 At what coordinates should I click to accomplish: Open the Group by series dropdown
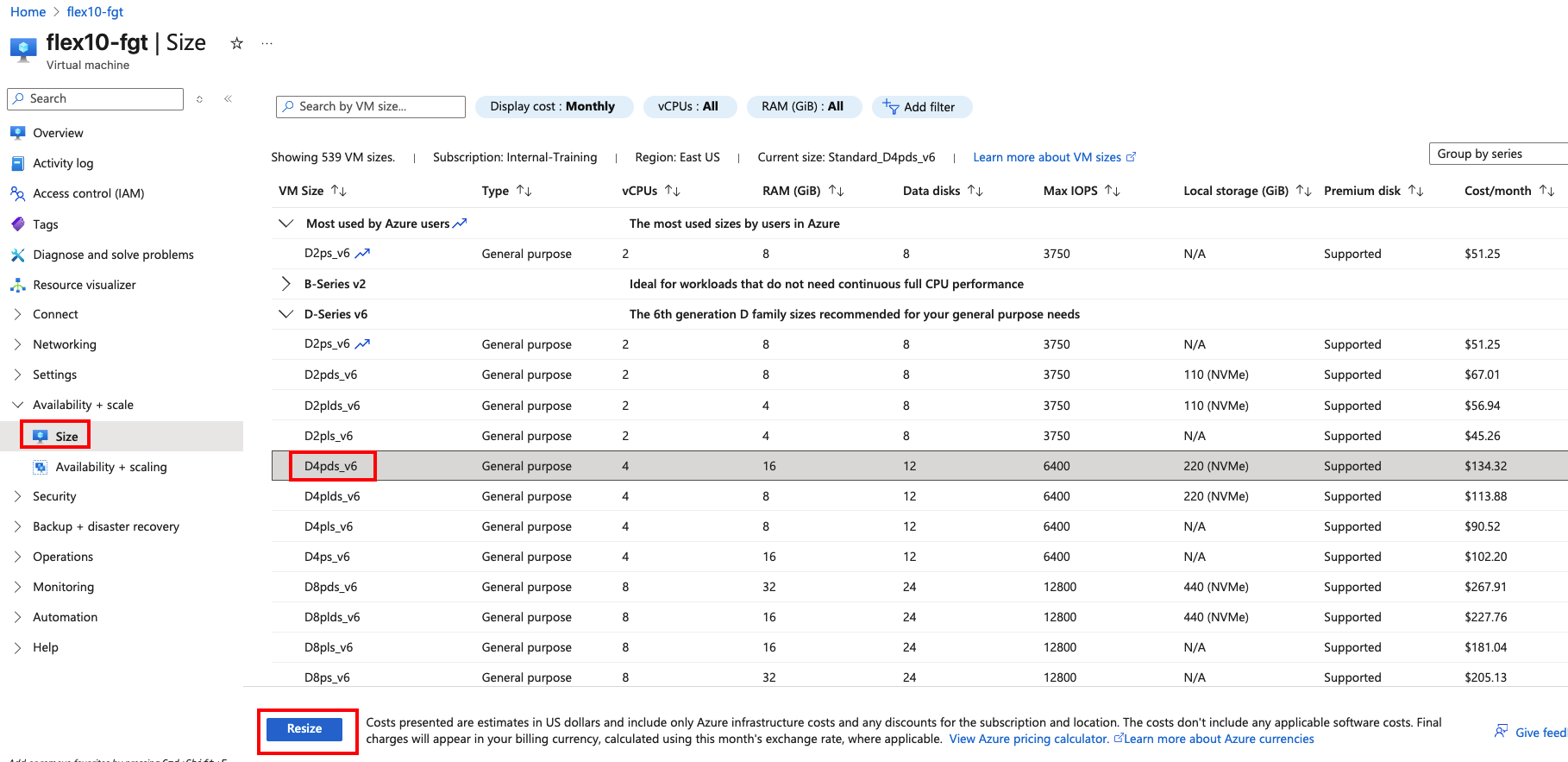pos(1498,154)
